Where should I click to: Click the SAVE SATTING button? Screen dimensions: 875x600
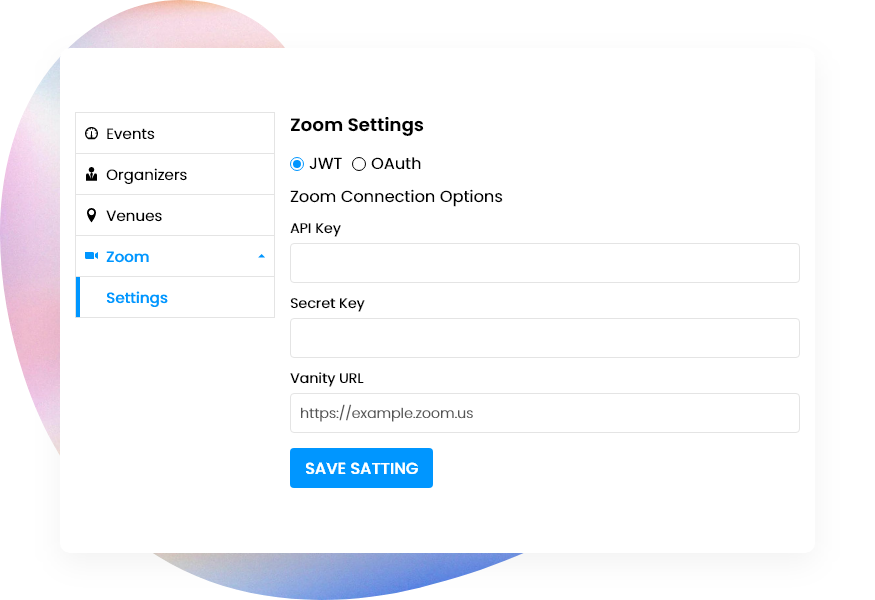pyautogui.click(x=361, y=468)
